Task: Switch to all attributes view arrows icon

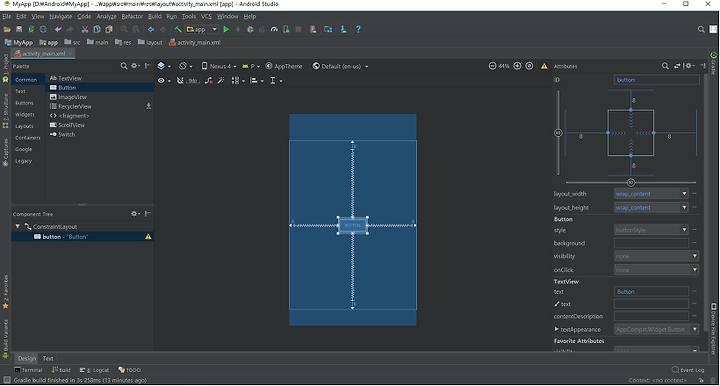Action: point(677,66)
